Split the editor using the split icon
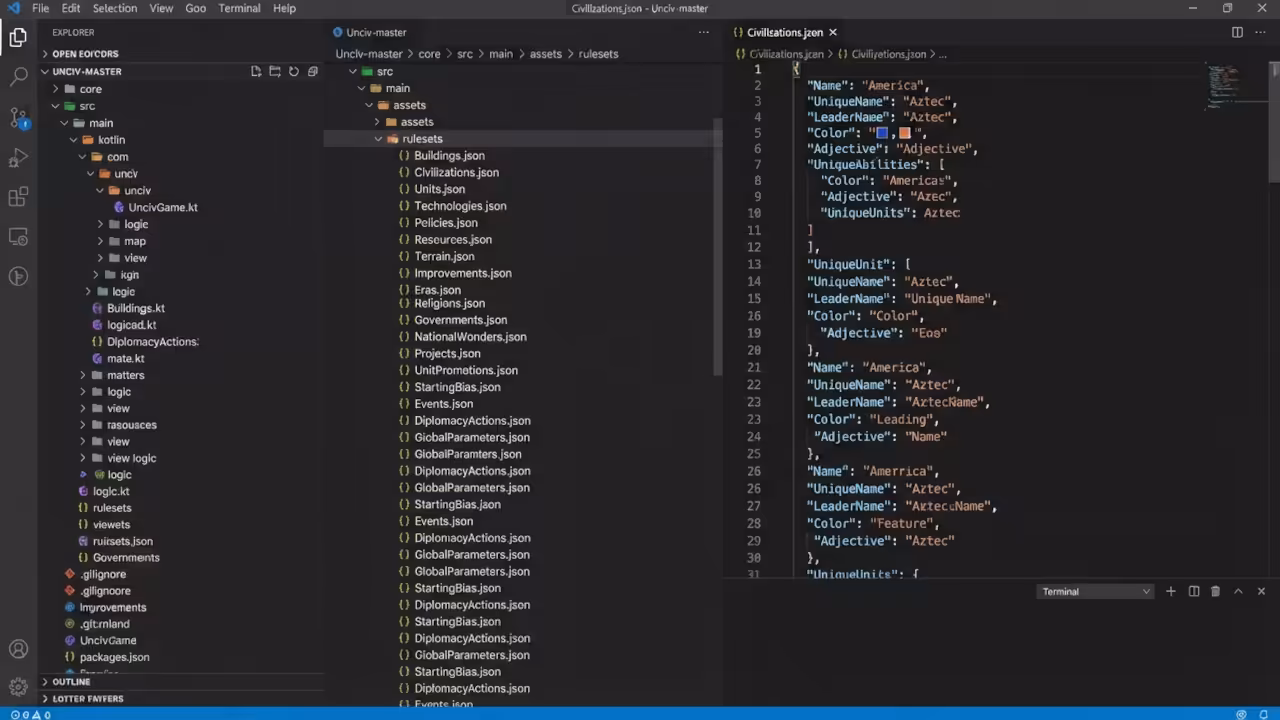The image size is (1280, 720). [x=1237, y=32]
